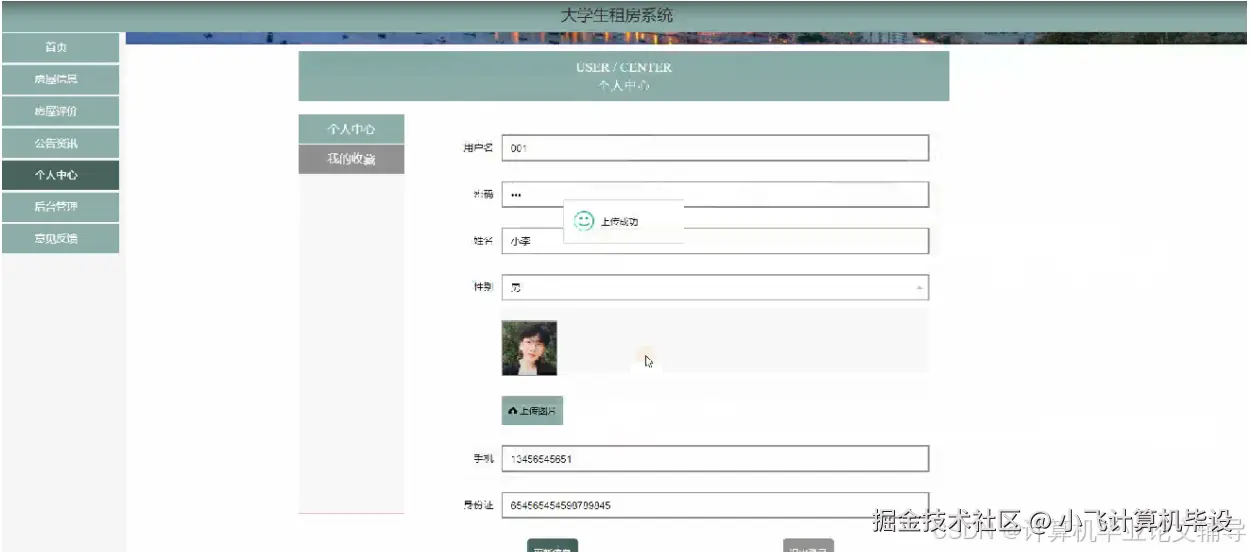Click the 身份证 ID number field
Screen dimensions: 1250x552
[715, 505]
